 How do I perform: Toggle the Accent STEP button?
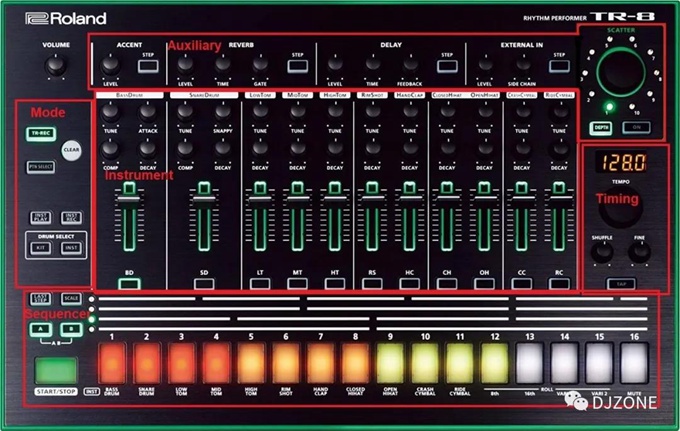tap(148, 66)
